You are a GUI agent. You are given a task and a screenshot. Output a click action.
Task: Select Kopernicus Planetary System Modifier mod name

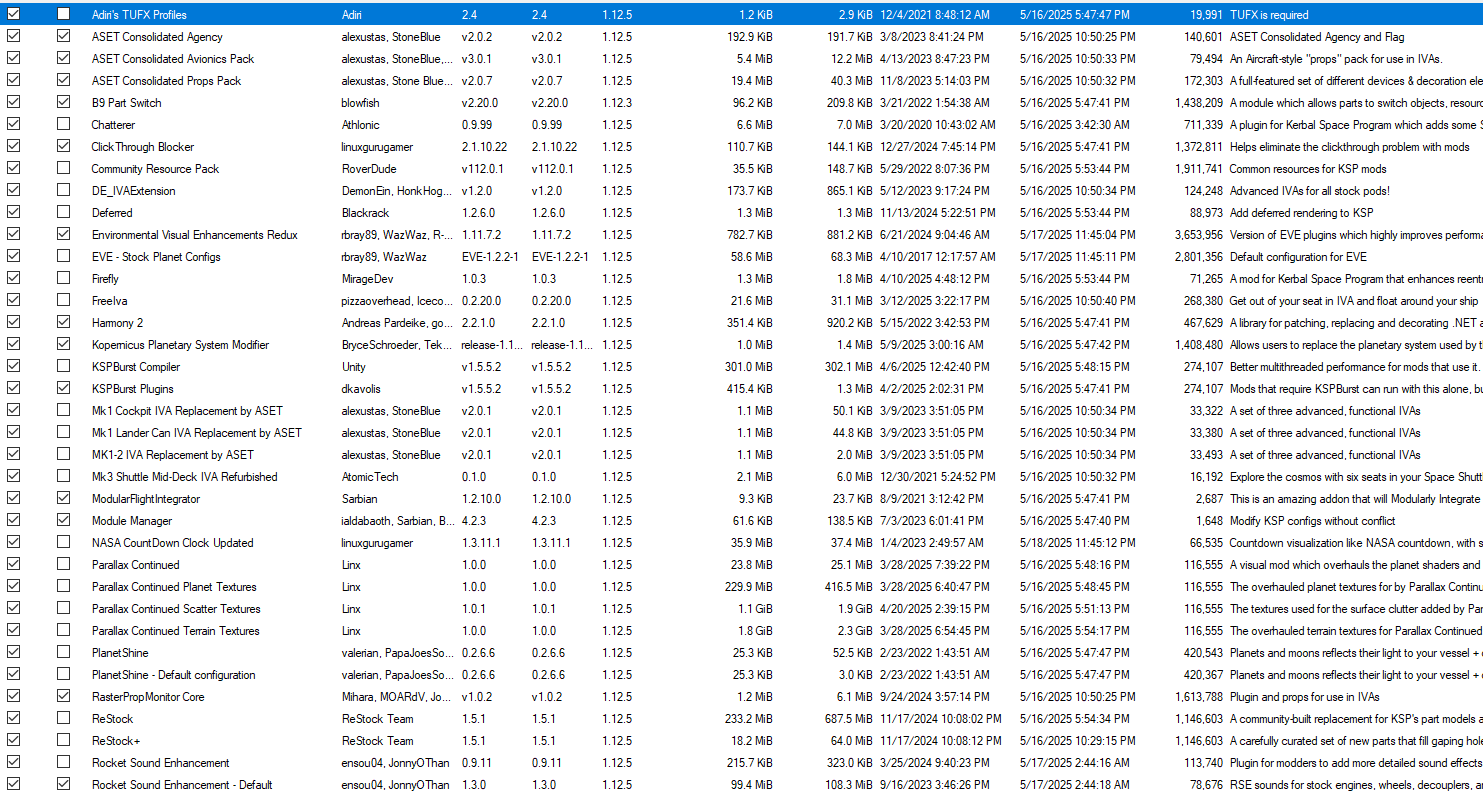click(180, 345)
